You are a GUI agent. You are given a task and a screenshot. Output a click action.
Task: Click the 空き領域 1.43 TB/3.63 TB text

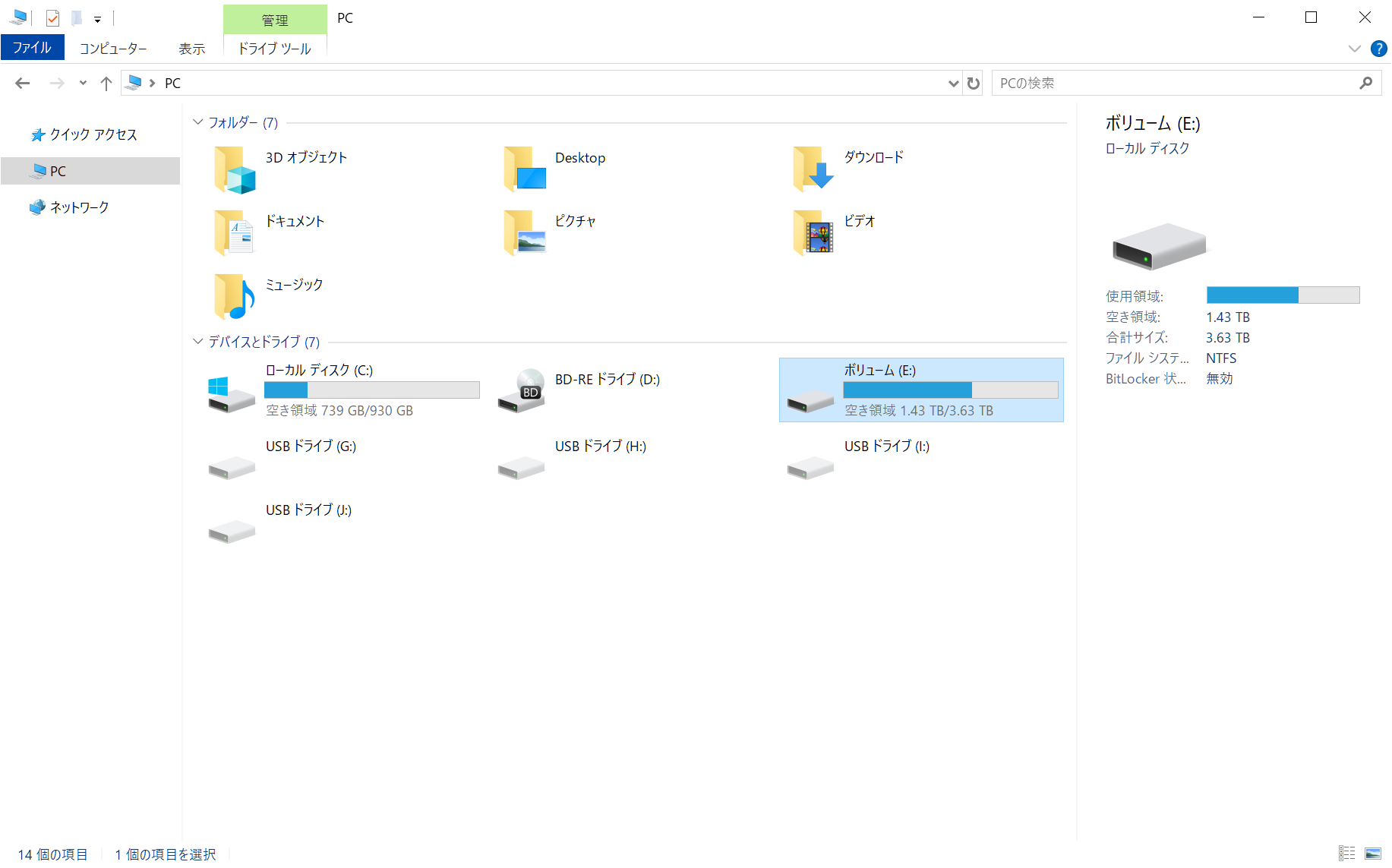[x=919, y=411]
